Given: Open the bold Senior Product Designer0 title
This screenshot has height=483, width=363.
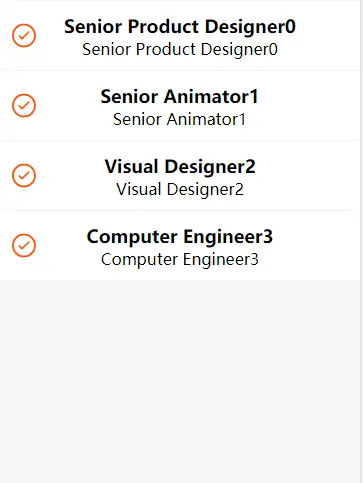Looking at the screenshot, I should click(180, 27).
